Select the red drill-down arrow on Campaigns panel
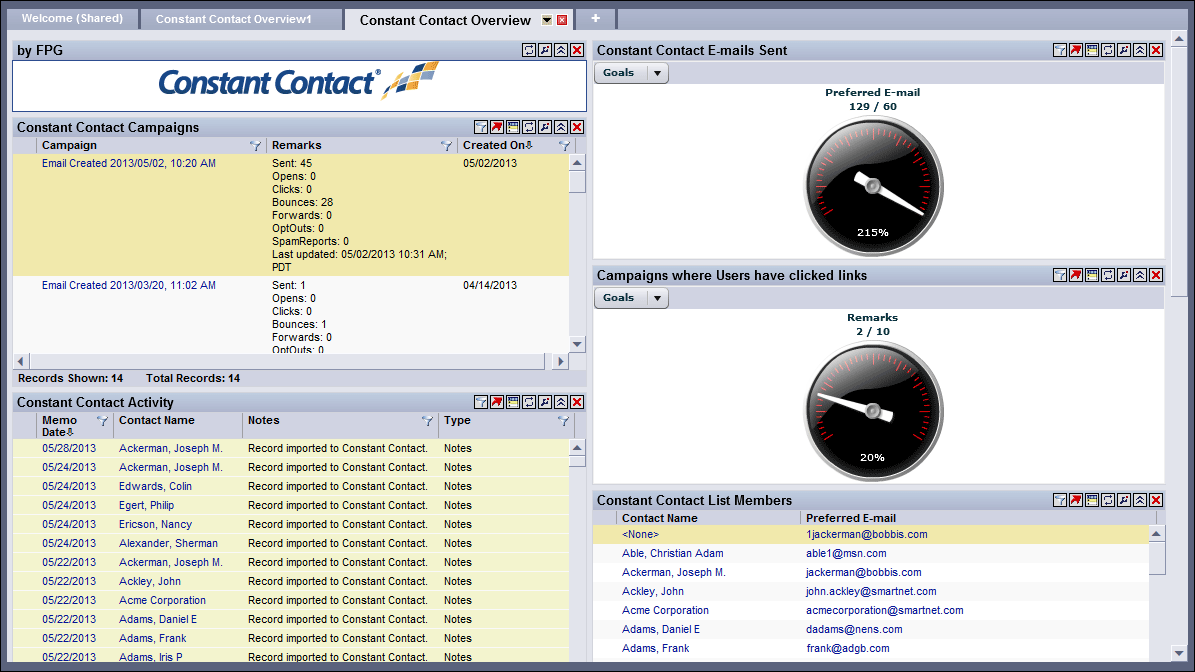 (497, 126)
